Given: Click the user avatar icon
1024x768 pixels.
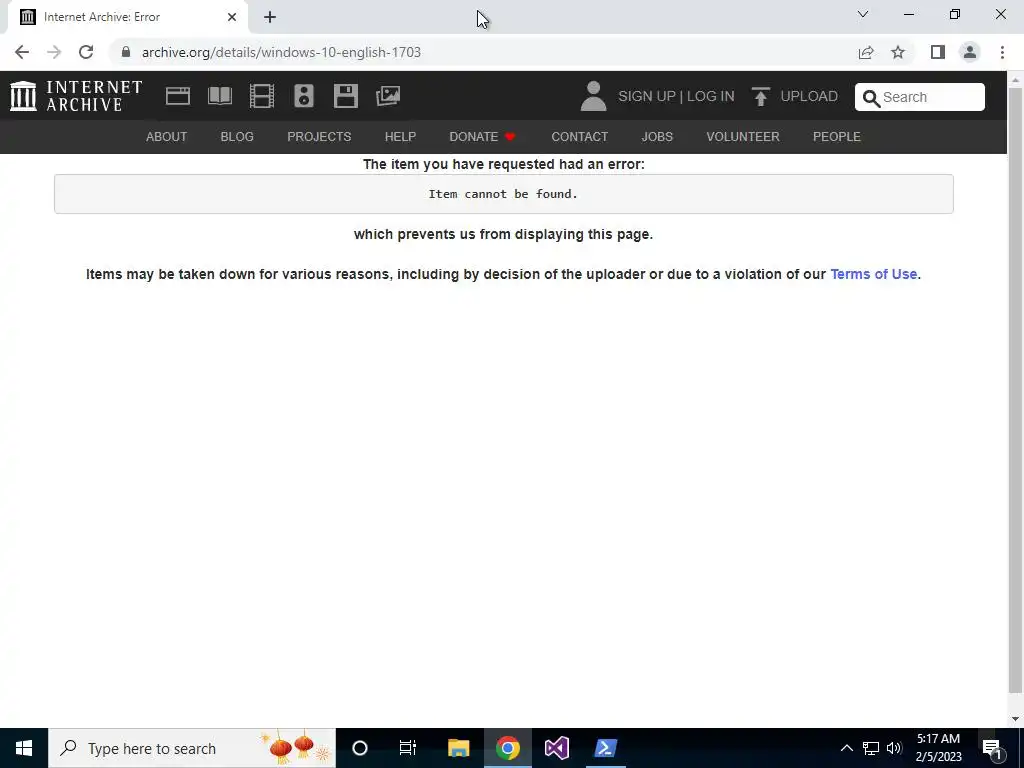Looking at the screenshot, I should (593, 96).
